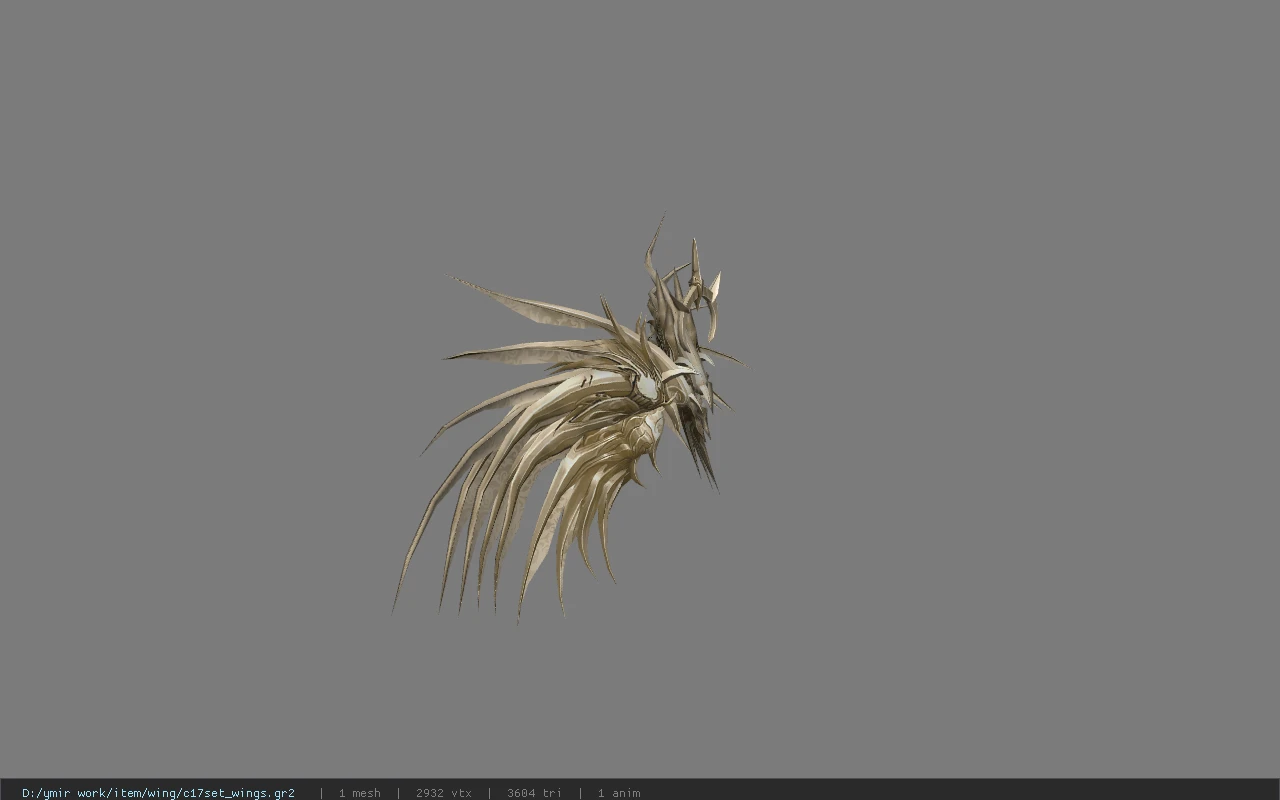Click the '2932 vtx' vertex count
The width and height of the screenshot is (1280, 800).
(443, 793)
